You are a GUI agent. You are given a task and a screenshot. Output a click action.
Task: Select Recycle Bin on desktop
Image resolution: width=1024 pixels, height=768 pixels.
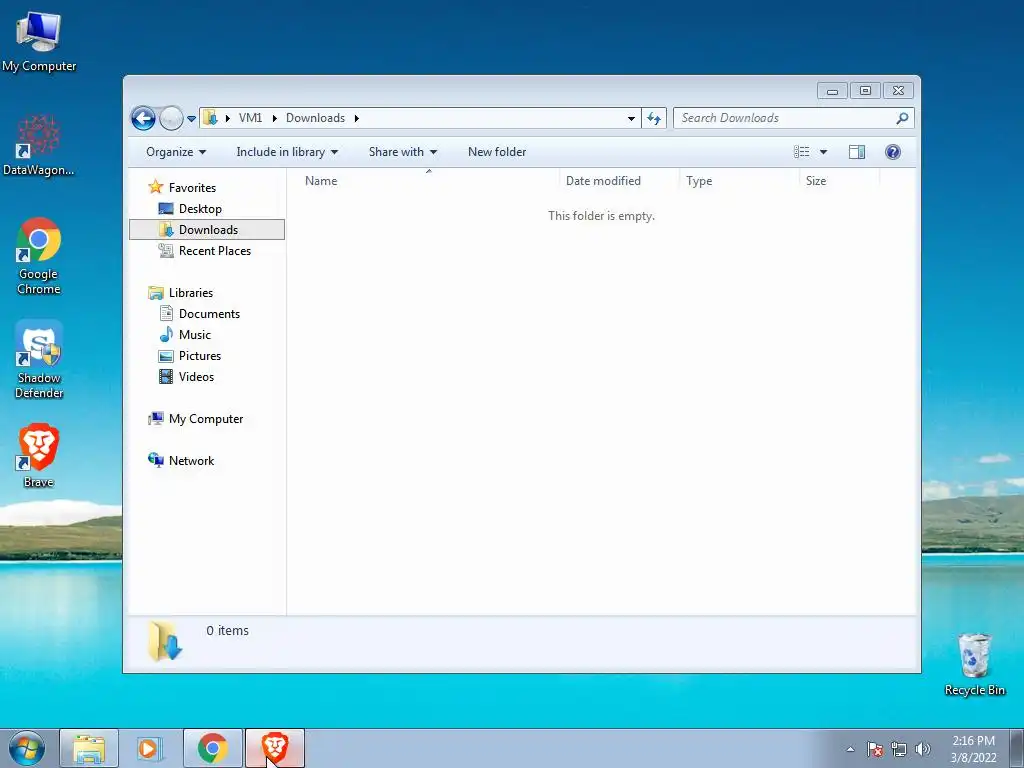click(974, 664)
